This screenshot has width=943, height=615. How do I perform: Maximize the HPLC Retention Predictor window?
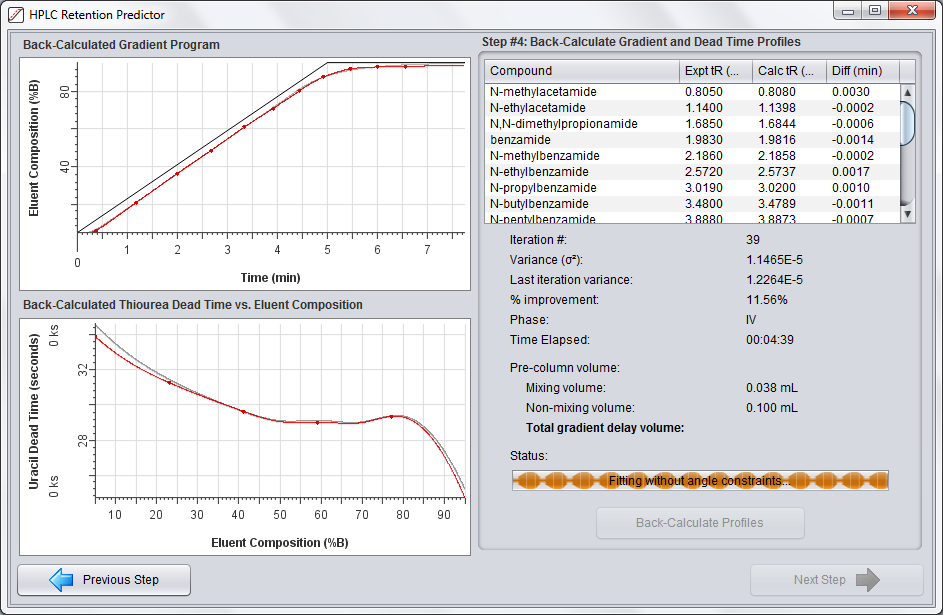[875, 11]
